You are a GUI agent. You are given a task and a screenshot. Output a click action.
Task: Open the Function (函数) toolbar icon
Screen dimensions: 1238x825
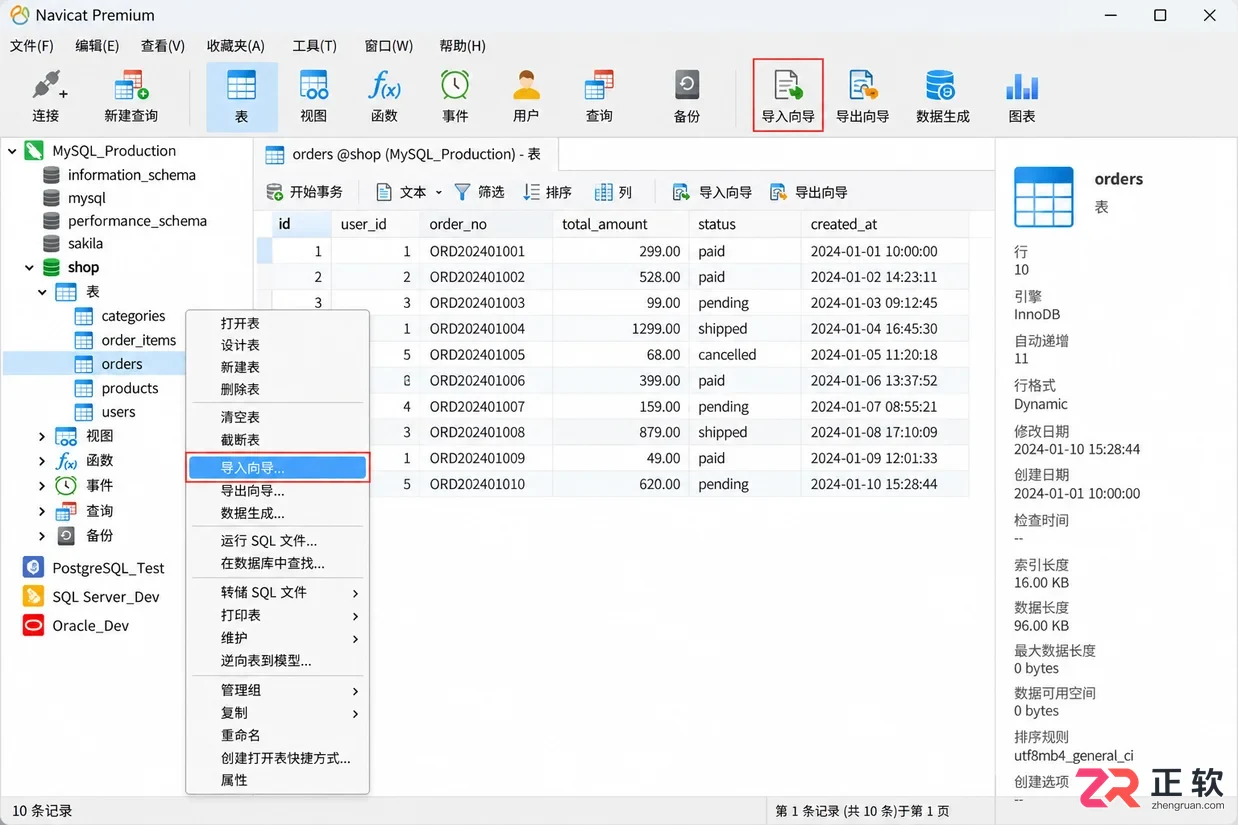[x=385, y=96]
